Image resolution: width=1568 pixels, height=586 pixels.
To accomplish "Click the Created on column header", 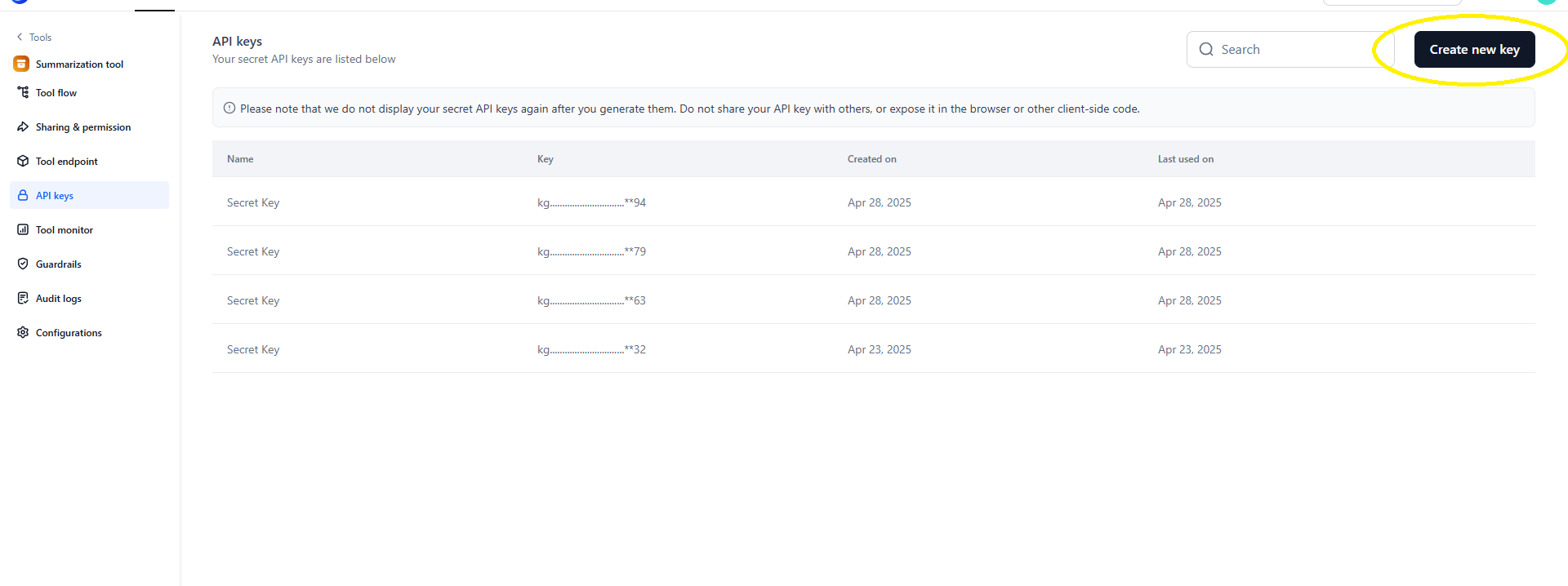I will click(x=872, y=159).
